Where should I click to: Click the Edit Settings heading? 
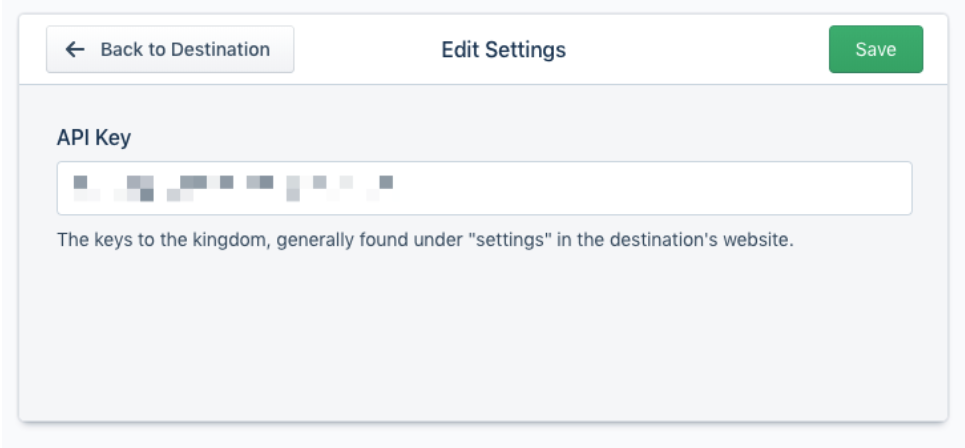[503, 49]
